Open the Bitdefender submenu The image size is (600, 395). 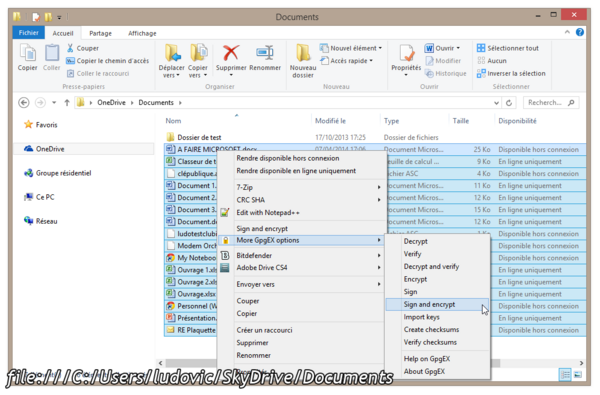(x=302, y=255)
